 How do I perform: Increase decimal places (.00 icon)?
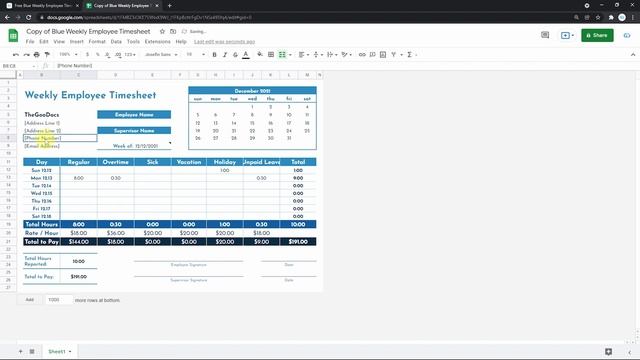click(118, 55)
